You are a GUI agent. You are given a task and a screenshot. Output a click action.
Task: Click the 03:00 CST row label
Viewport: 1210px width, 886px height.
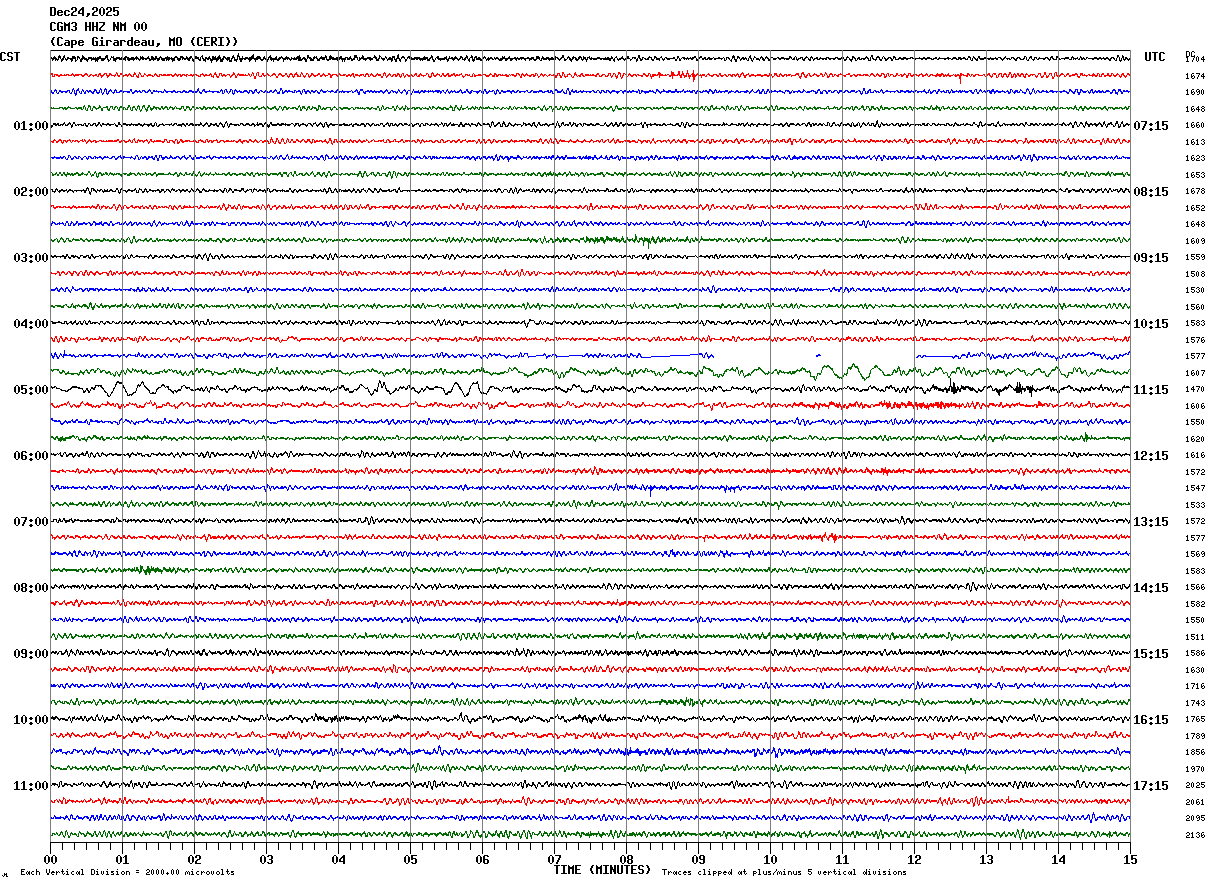point(31,258)
